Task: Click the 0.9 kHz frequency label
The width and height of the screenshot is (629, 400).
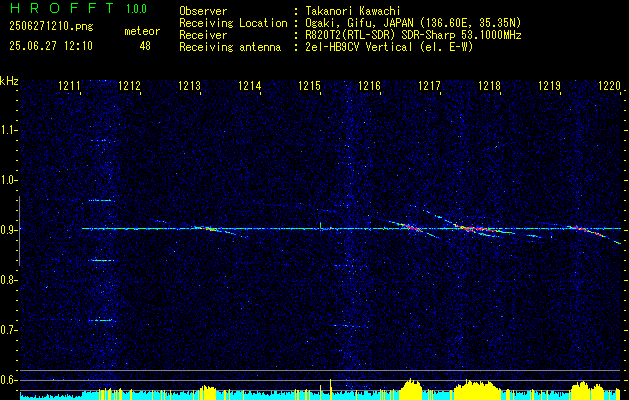Action: (x=8, y=230)
